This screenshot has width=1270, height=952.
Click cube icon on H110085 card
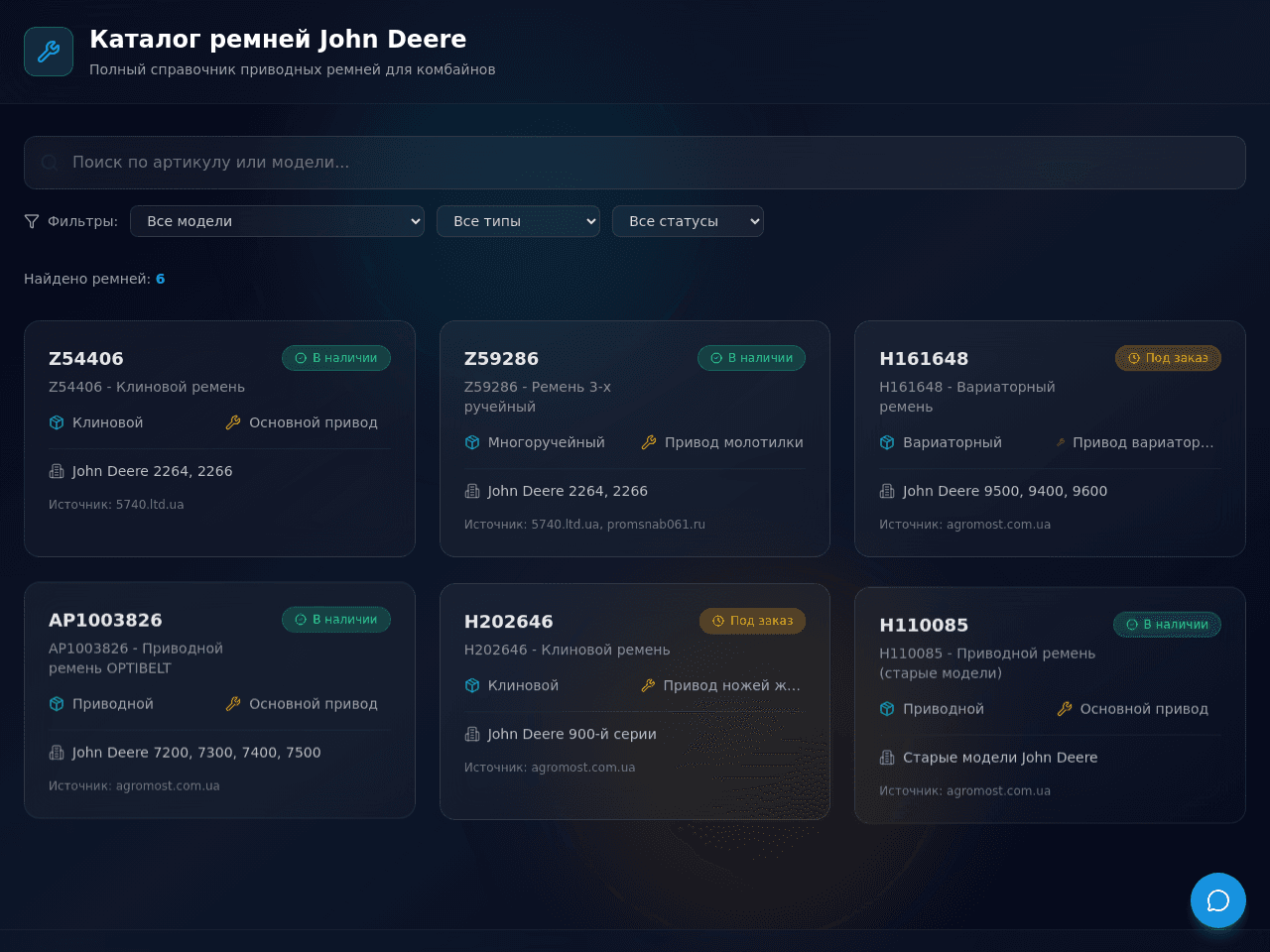[x=887, y=709]
